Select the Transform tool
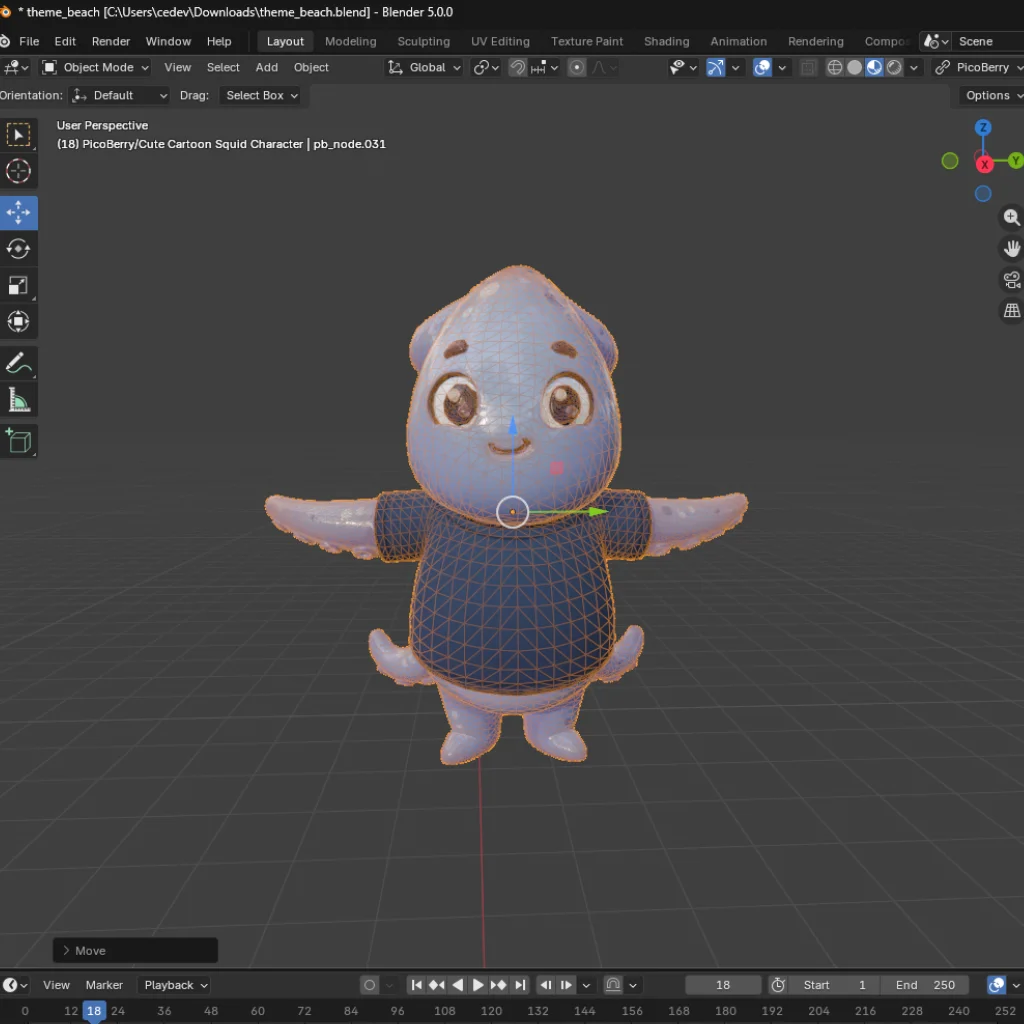The image size is (1024, 1024). coord(18,321)
